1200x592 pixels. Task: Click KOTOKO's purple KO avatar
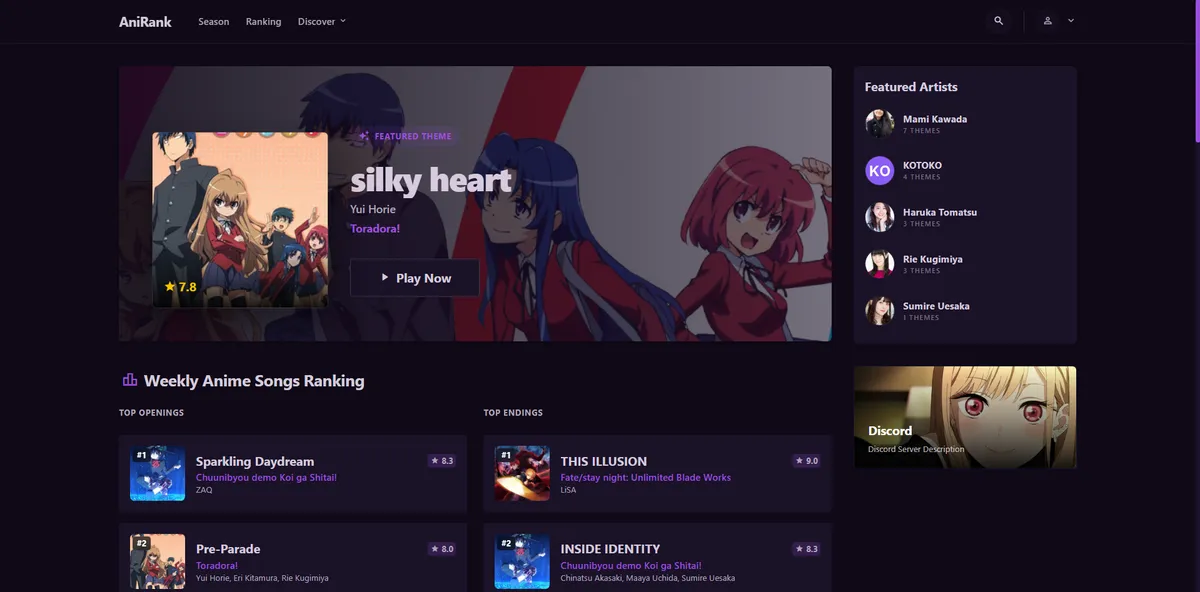[880, 171]
